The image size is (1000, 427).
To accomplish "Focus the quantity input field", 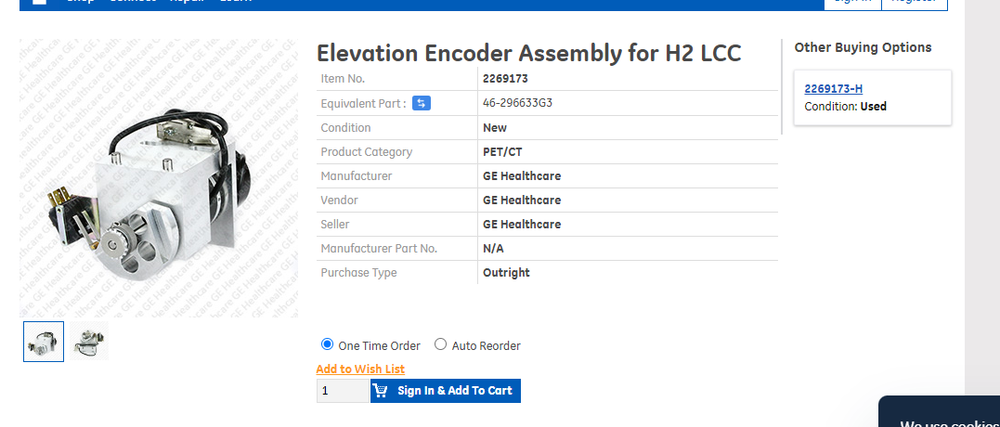I will pyautogui.click(x=342, y=391).
